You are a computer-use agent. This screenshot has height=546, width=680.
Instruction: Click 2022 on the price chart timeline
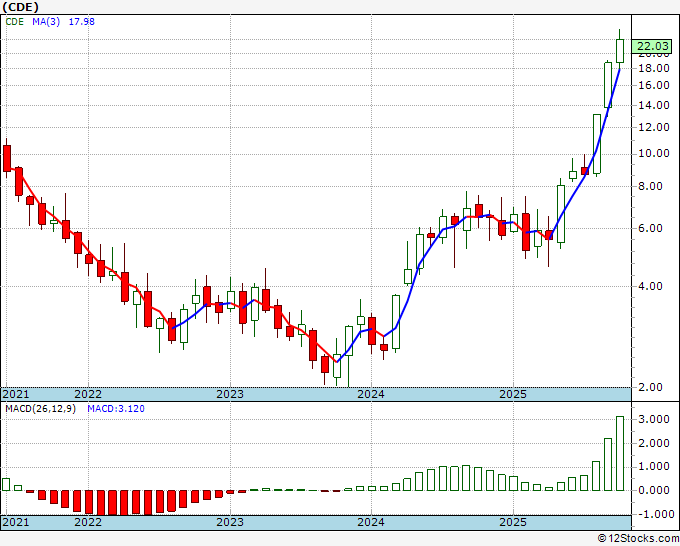click(x=88, y=394)
